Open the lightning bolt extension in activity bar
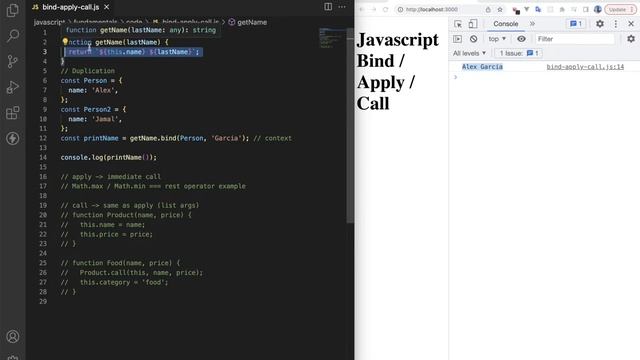Image resolution: width=640 pixels, height=360 pixels. (x=13, y=138)
